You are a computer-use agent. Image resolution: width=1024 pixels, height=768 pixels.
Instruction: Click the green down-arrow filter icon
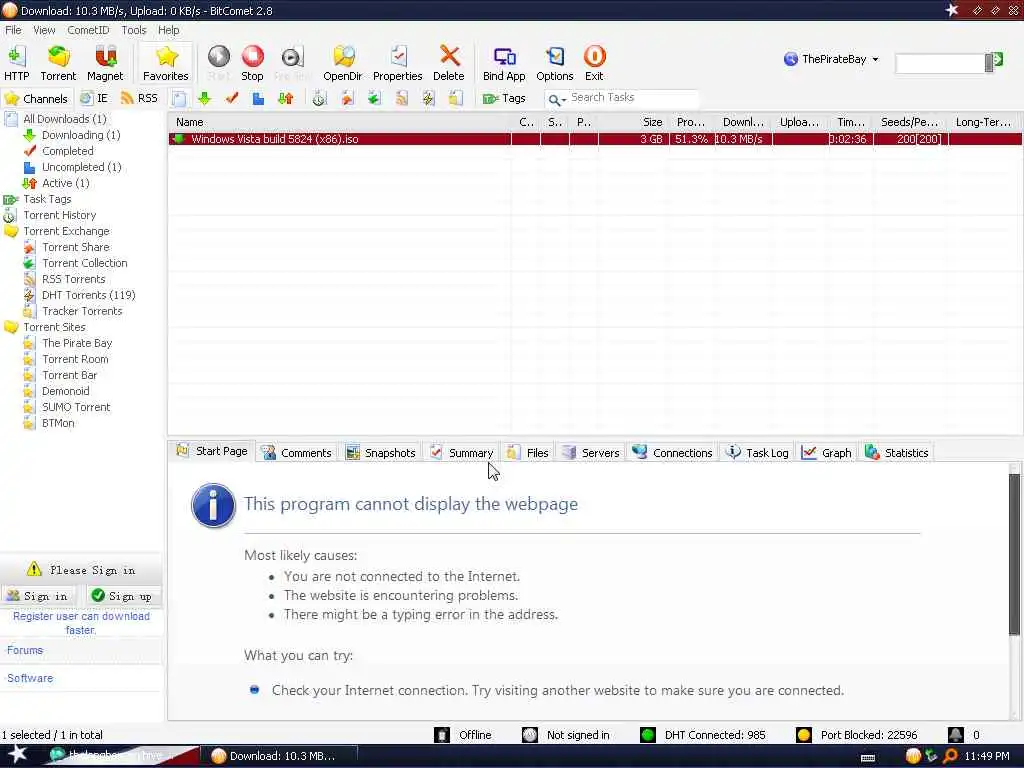click(x=204, y=99)
